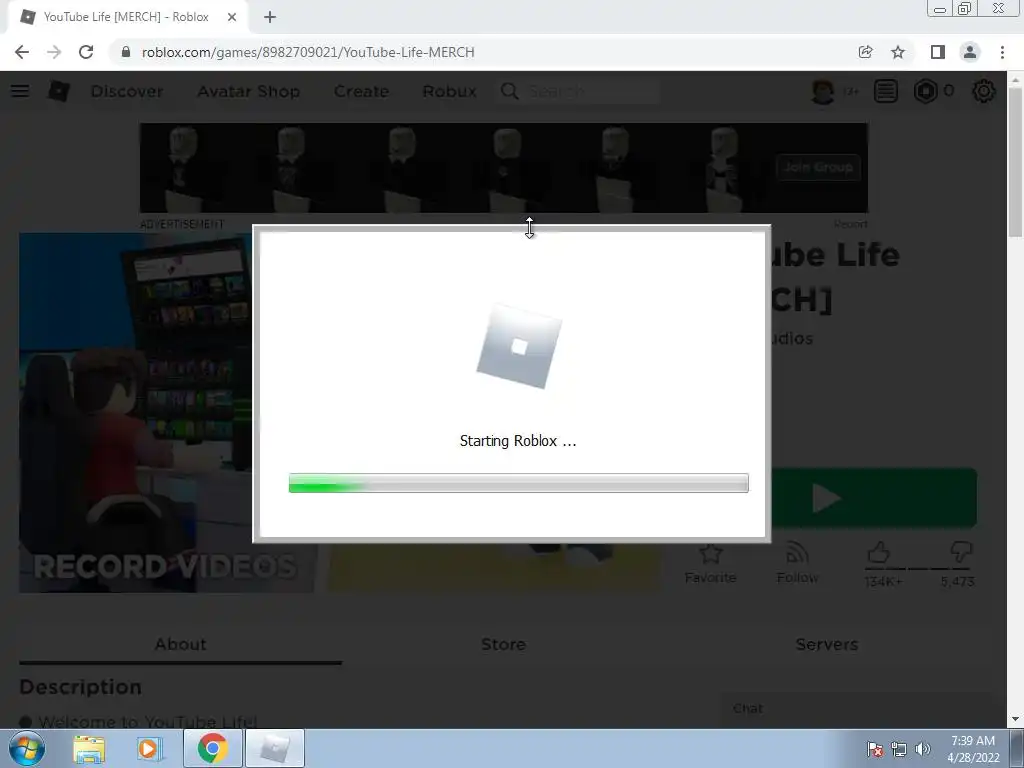The image size is (1024, 768).
Task: Go back in browser history
Action: [x=22, y=52]
